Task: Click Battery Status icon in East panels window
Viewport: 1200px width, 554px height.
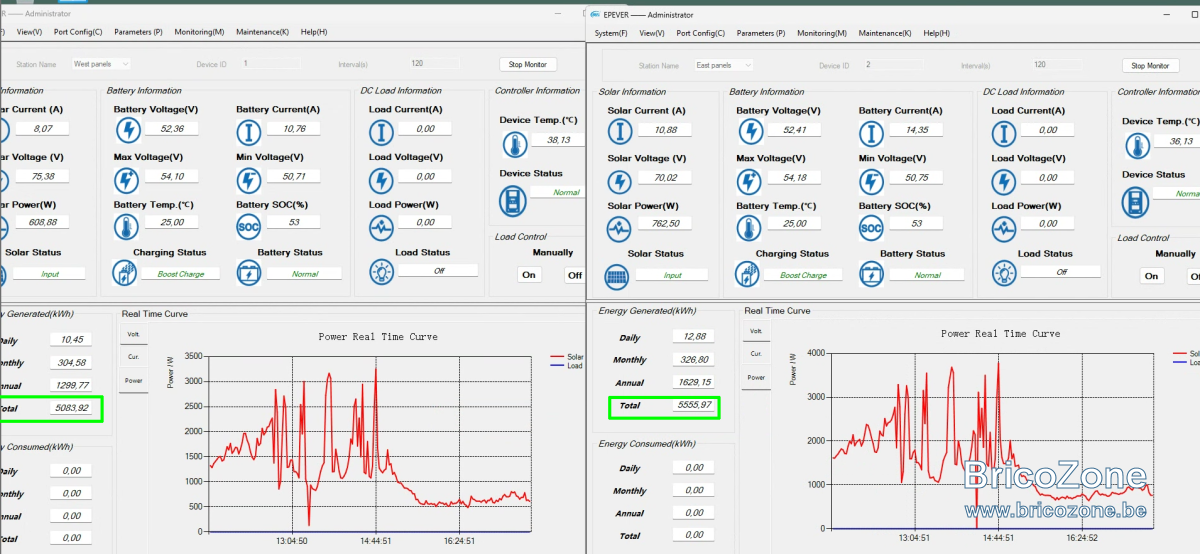Action: pyautogui.click(x=872, y=274)
